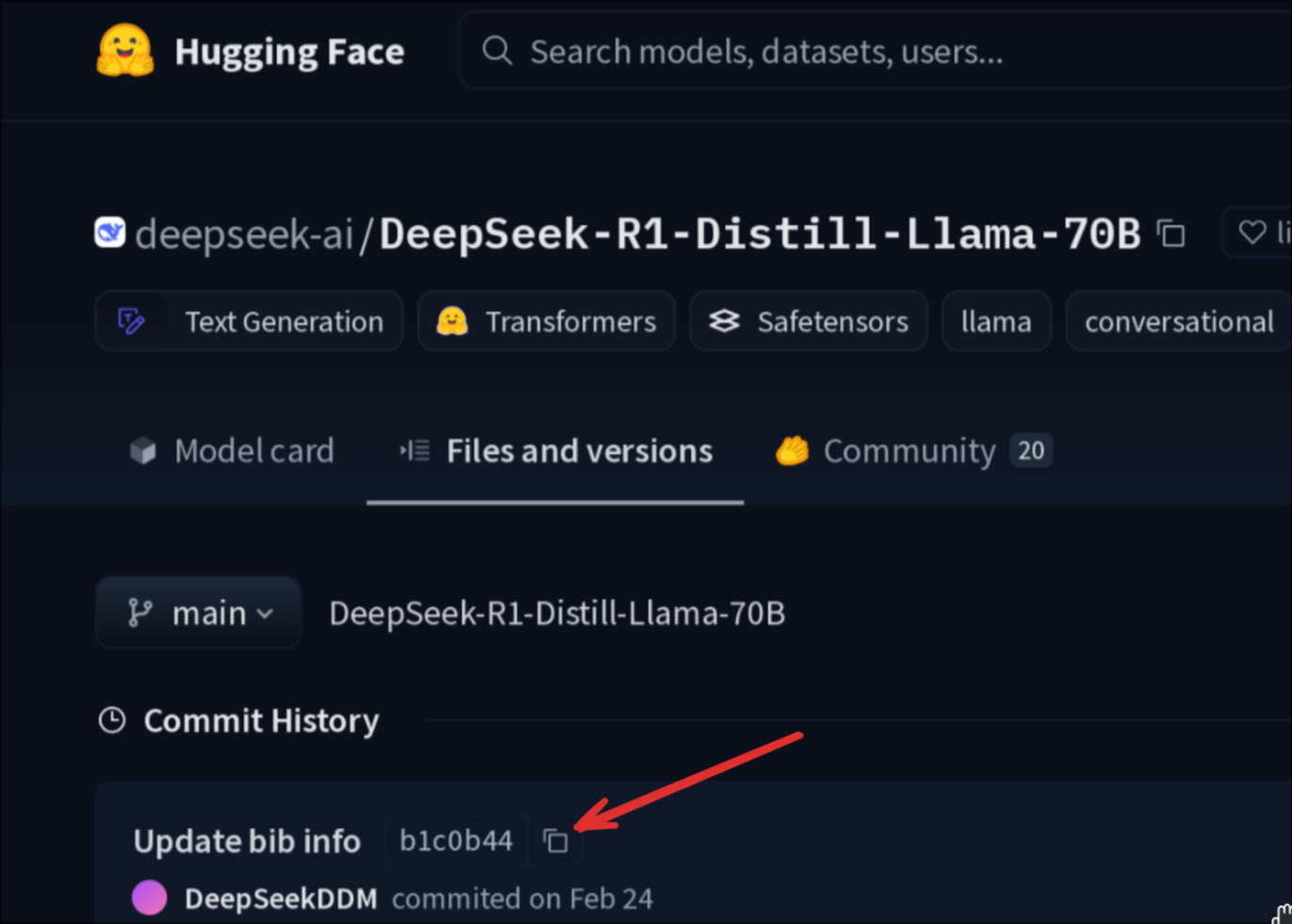Viewport: 1292px width, 924px height.
Task: Select the llama tag
Action: [x=996, y=321]
